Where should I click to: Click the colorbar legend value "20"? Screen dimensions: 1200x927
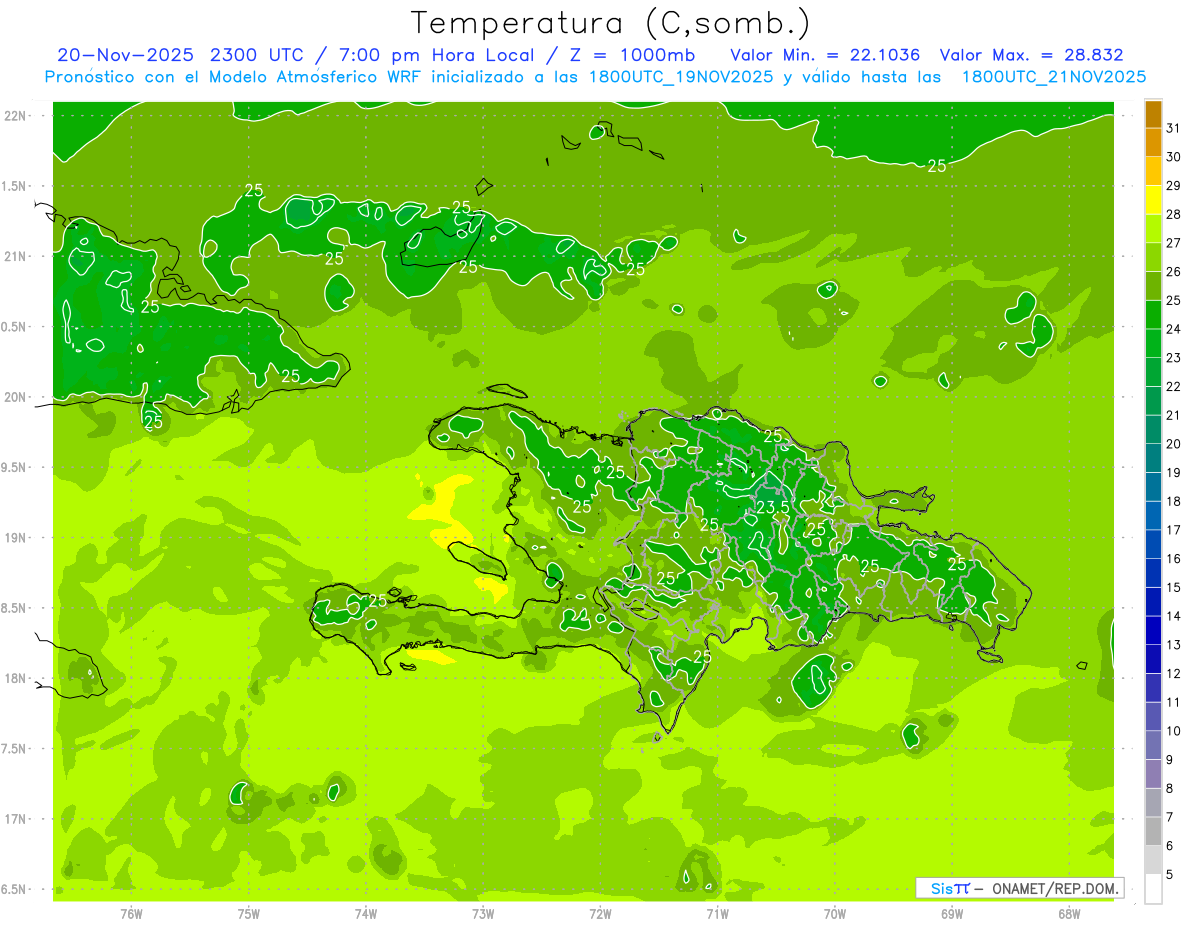pos(1174,444)
